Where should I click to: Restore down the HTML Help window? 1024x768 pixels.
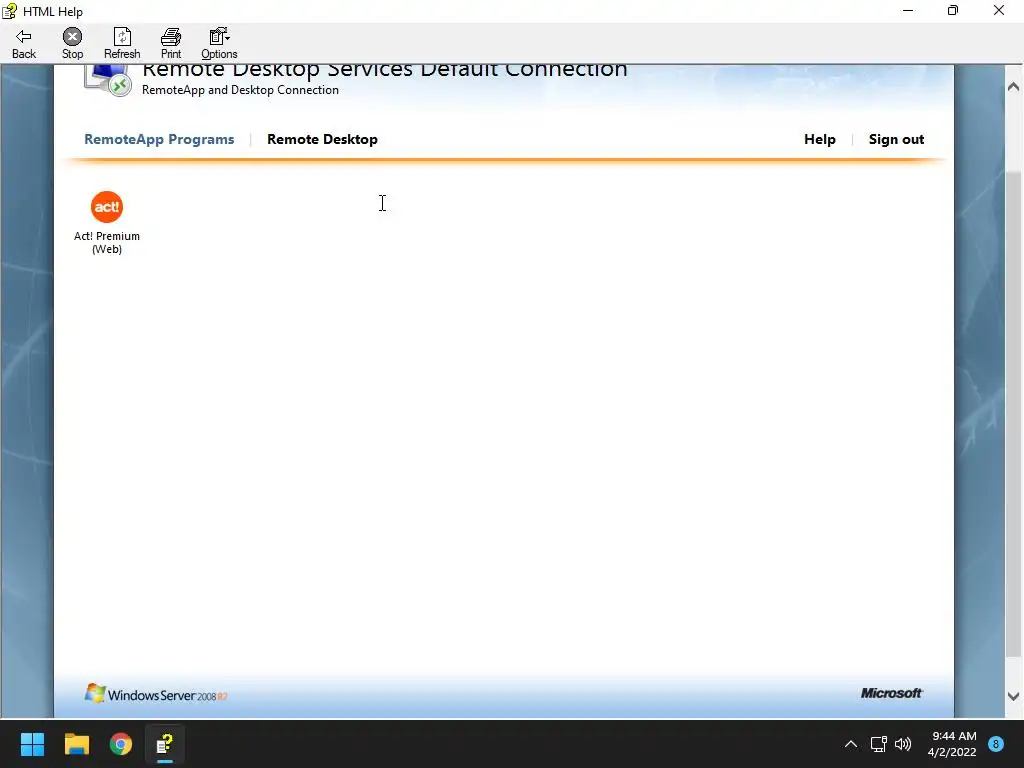point(953,10)
